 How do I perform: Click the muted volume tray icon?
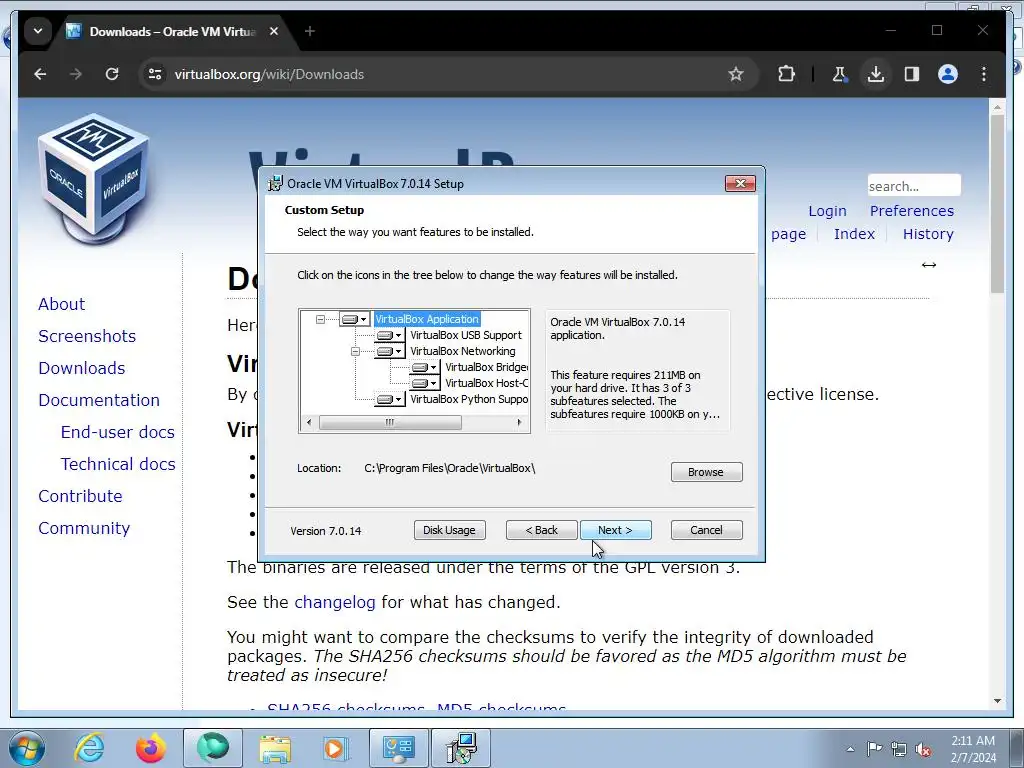coord(923,750)
